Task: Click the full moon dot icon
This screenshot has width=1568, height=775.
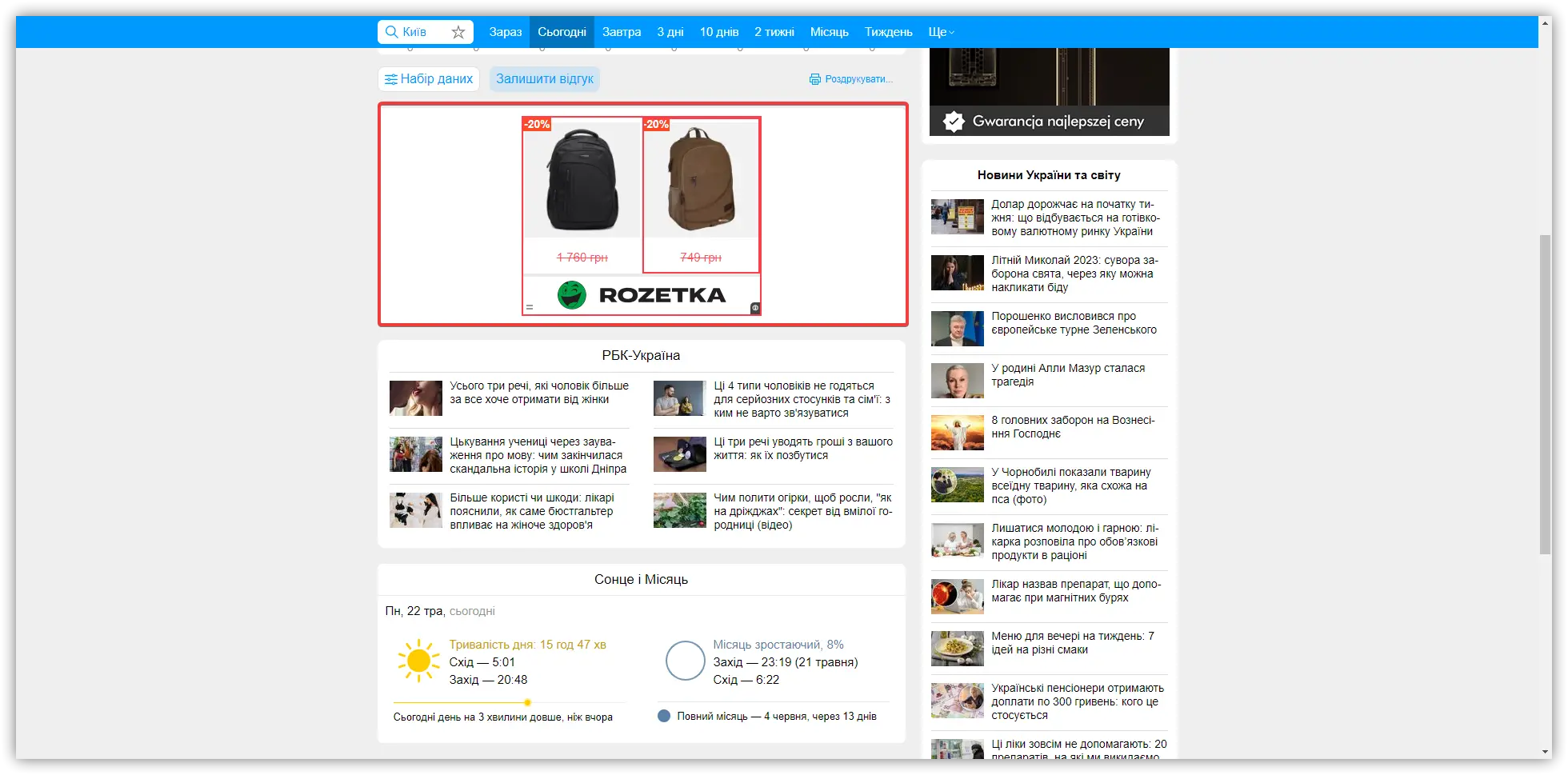Action: coord(664,716)
